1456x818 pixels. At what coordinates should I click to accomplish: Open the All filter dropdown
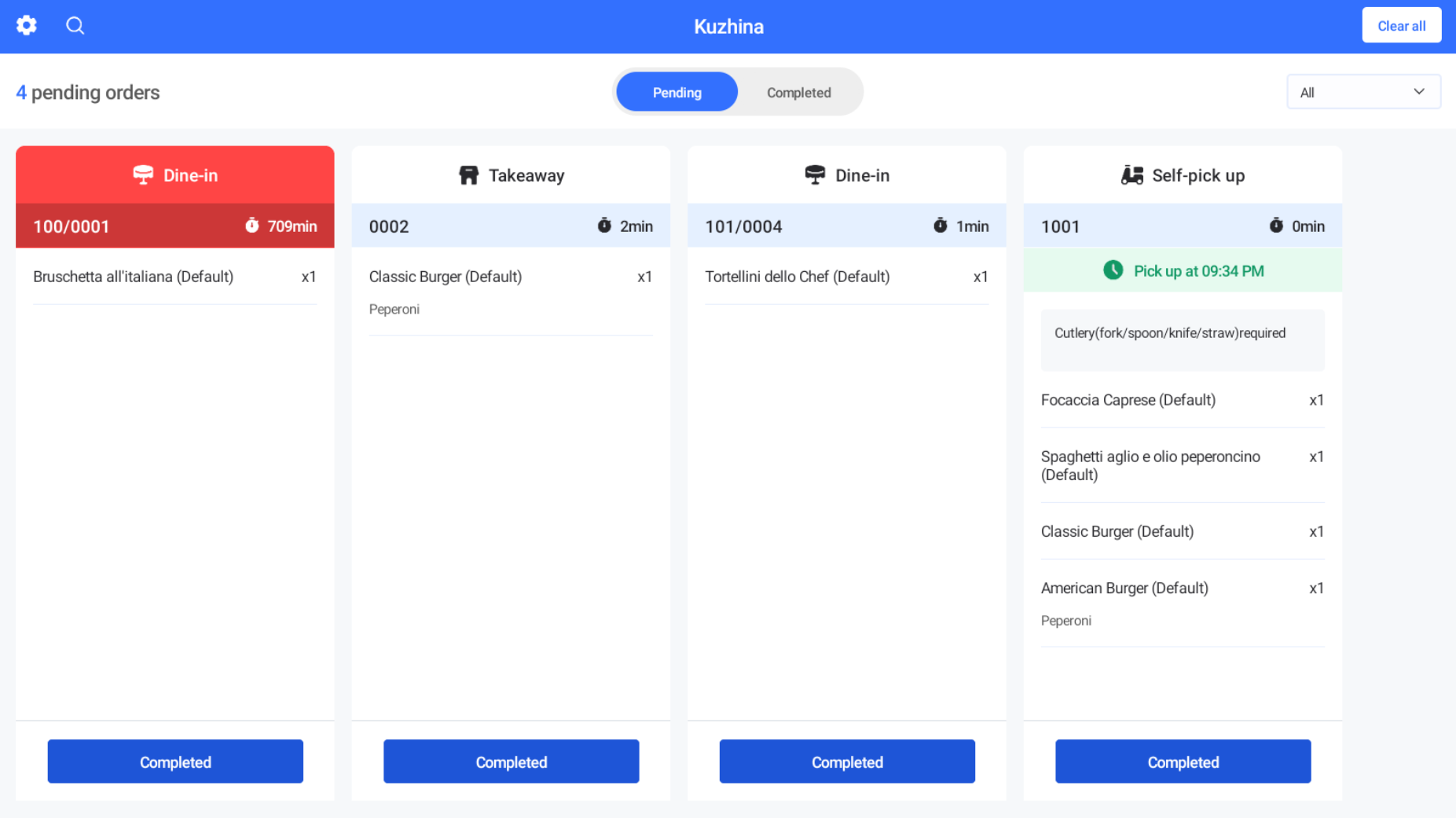tap(1363, 92)
